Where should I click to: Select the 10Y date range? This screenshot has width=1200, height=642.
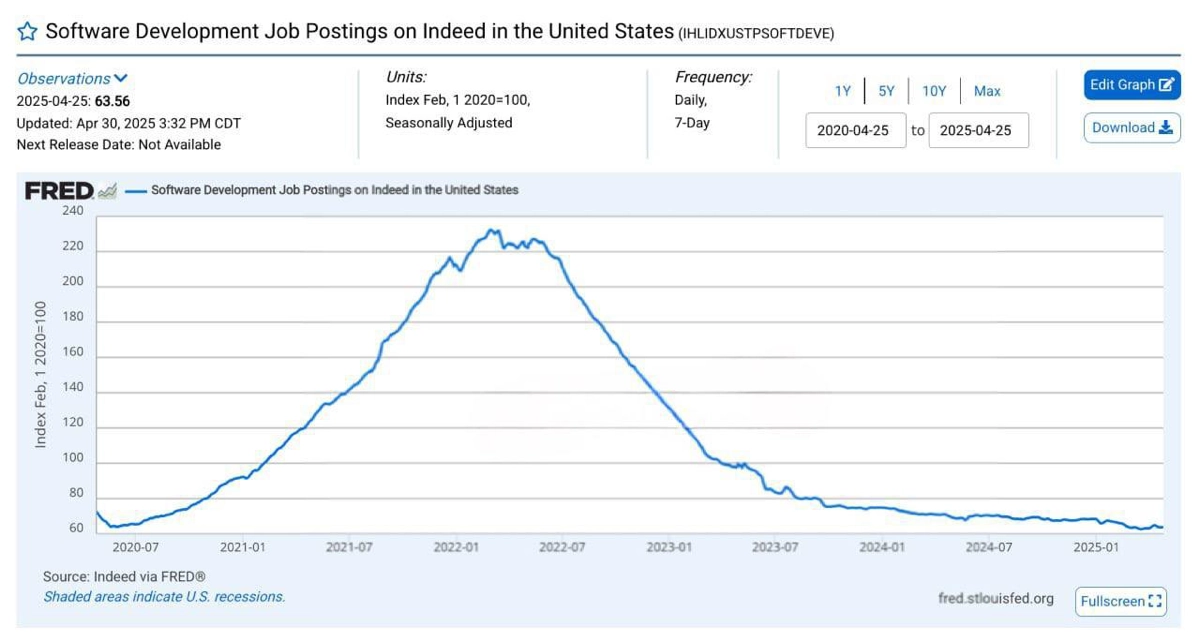[934, 91]
